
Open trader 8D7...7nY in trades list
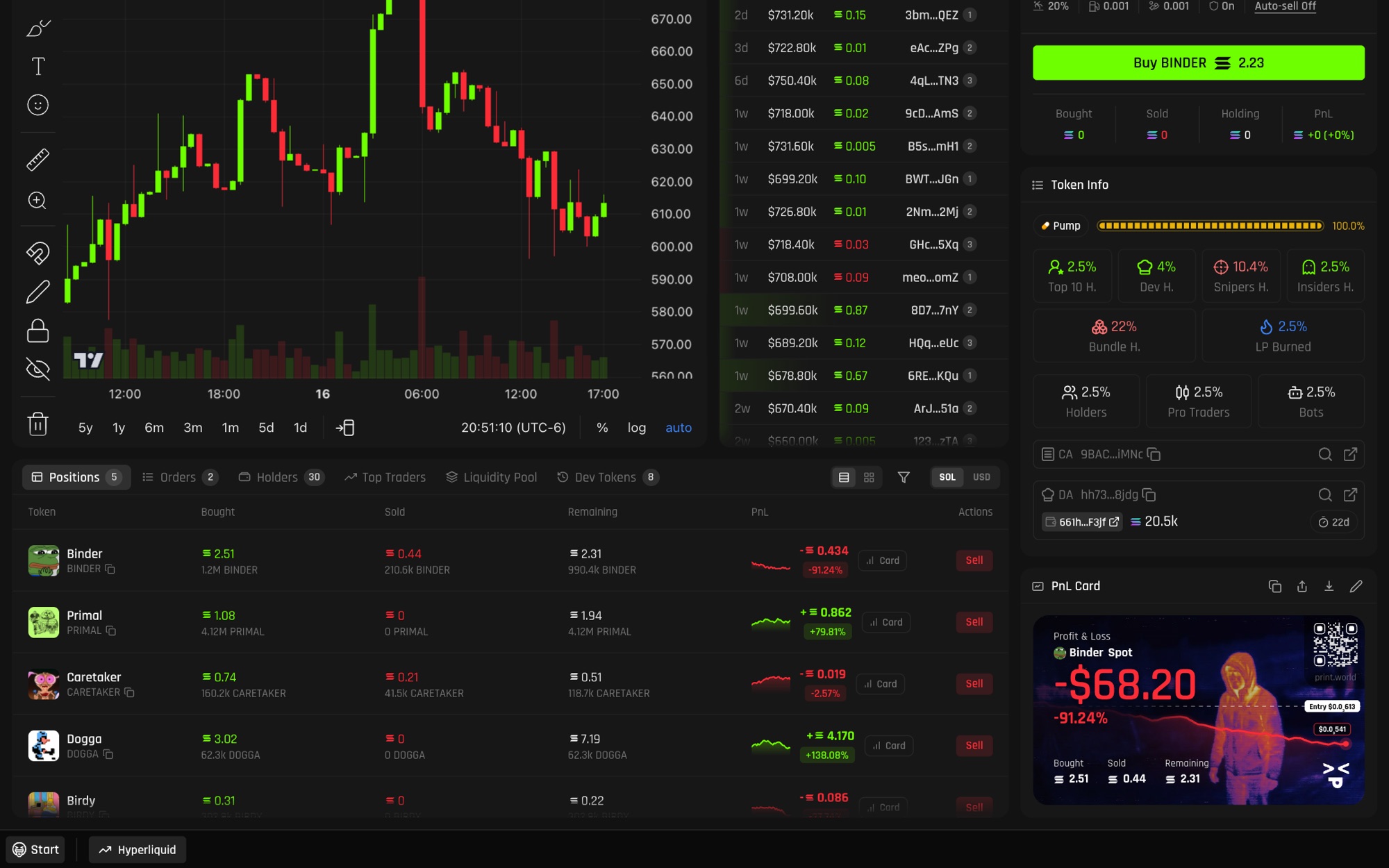[934, 310]
